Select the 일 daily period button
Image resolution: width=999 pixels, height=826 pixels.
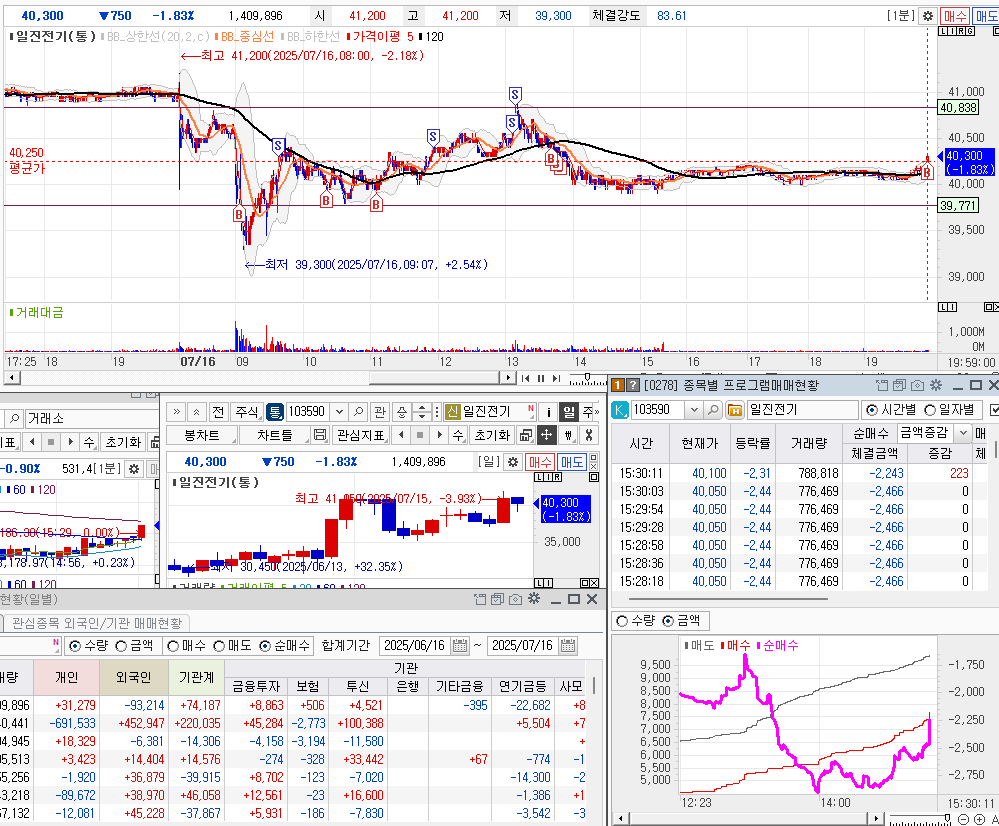tap(568, 412)
